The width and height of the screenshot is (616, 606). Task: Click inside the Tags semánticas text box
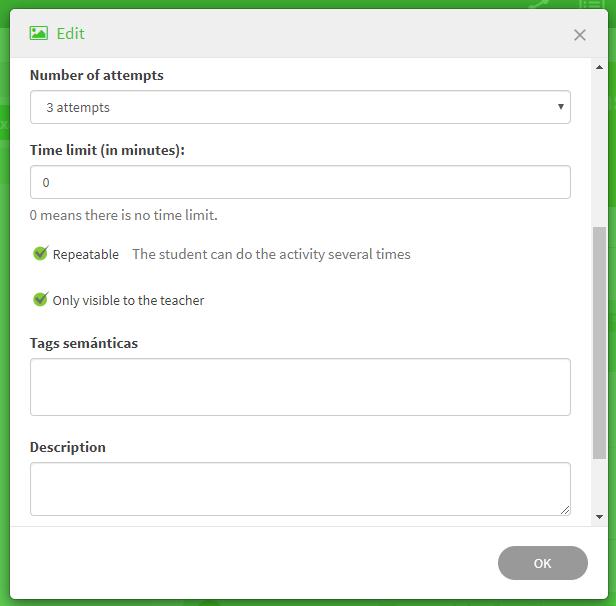coord(300,387)
